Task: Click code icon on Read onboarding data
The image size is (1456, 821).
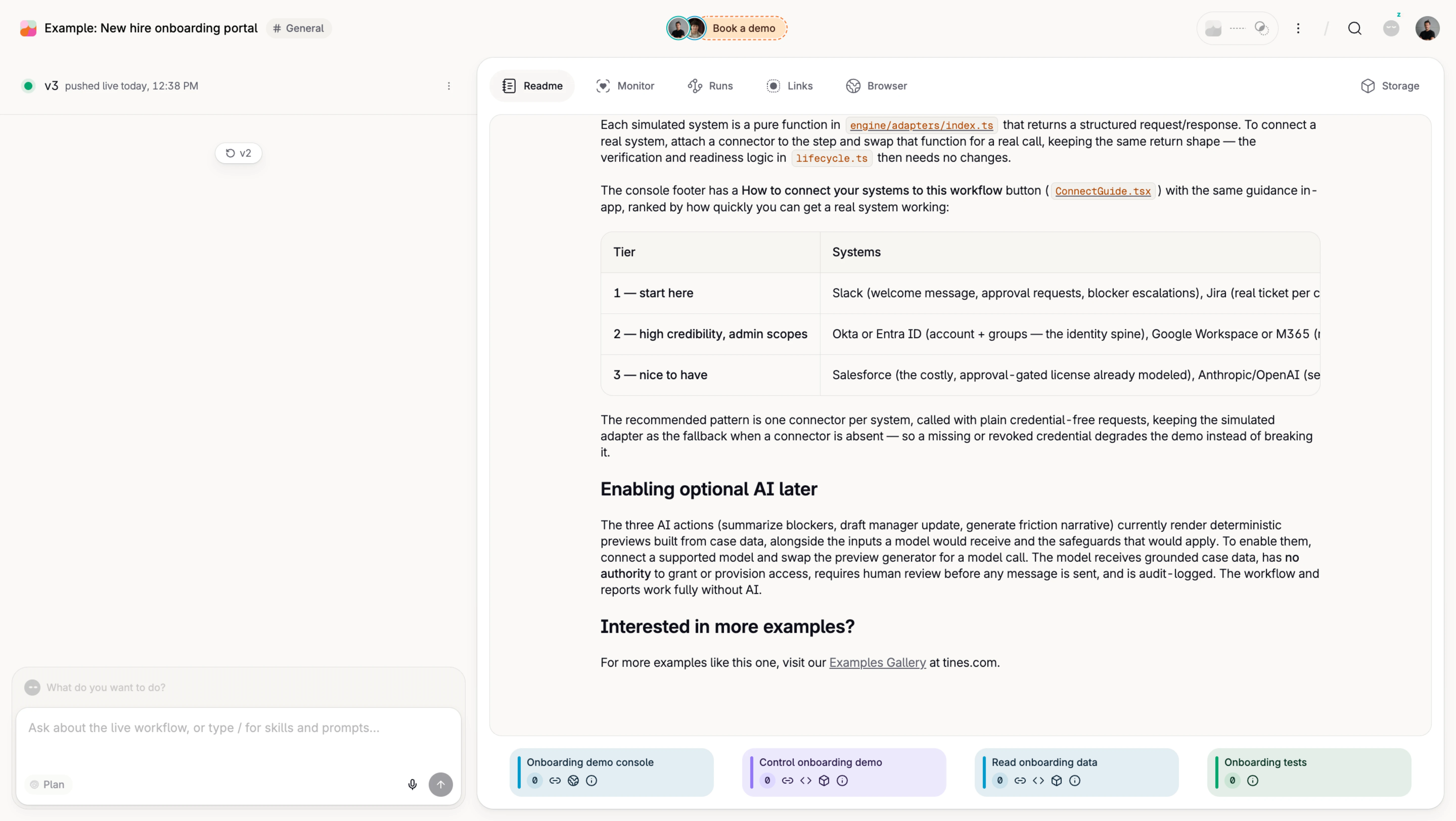Action: click(x=1038, y=780)
